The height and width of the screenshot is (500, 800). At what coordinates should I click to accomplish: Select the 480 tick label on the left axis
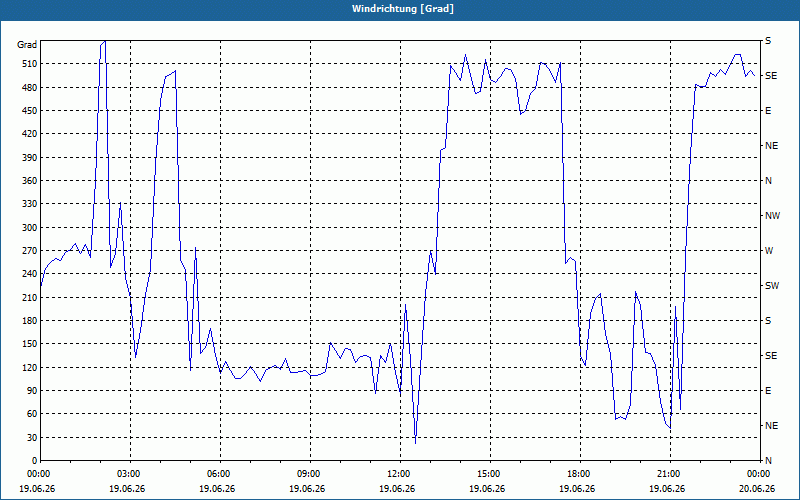pos(29,88)
